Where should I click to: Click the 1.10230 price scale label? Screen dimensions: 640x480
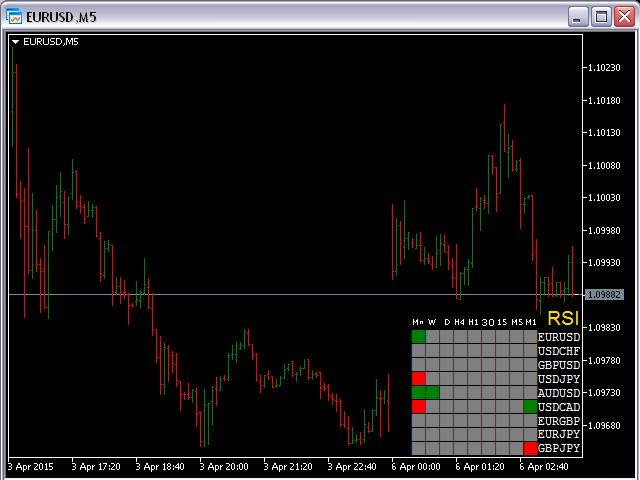coord(604,67)
